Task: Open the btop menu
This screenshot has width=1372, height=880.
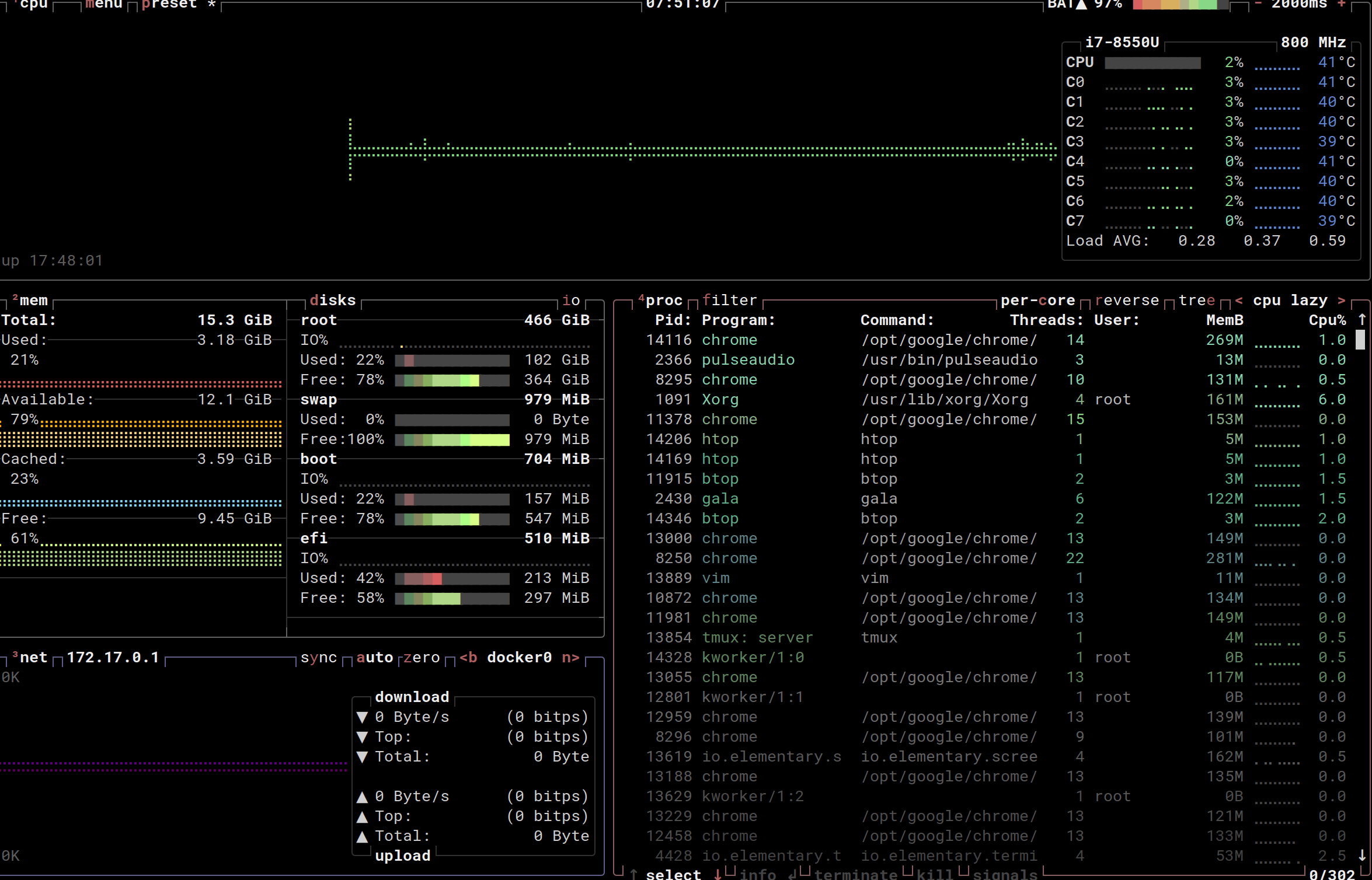Action: tap(103, 4)
